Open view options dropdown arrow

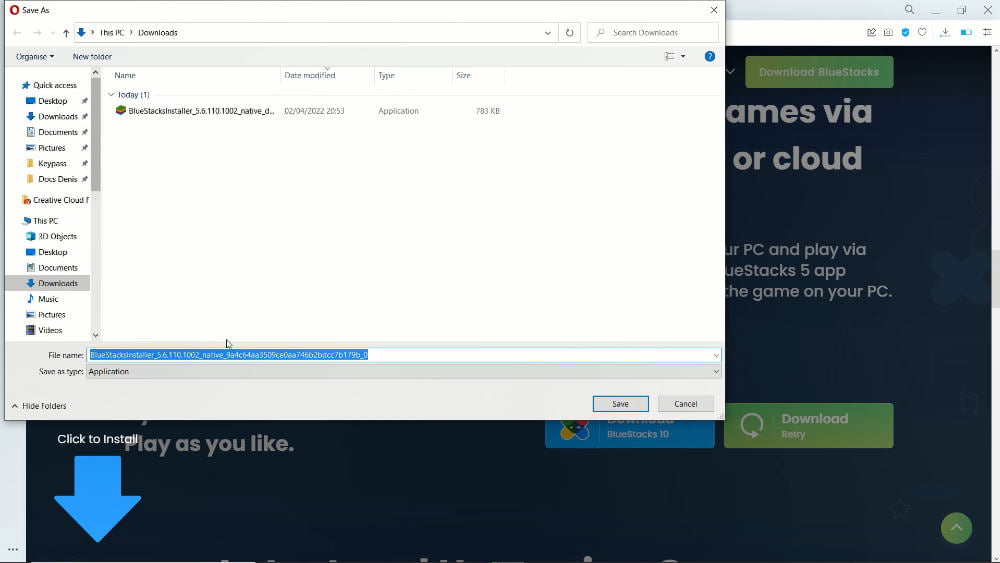point(683,56)
